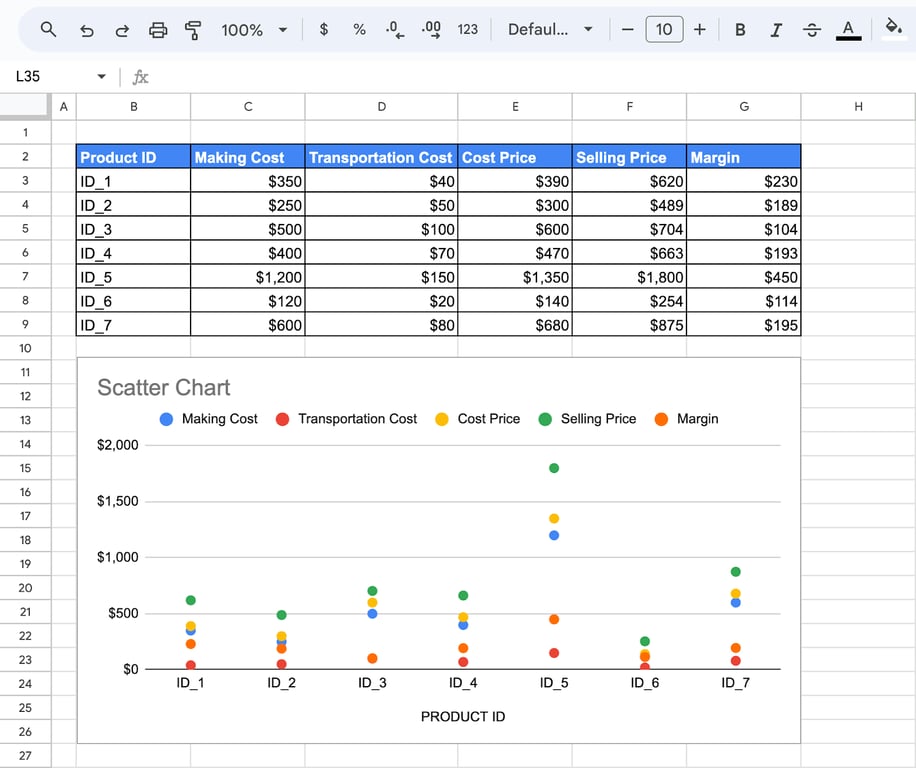Increase decimal places

(431, 29)
